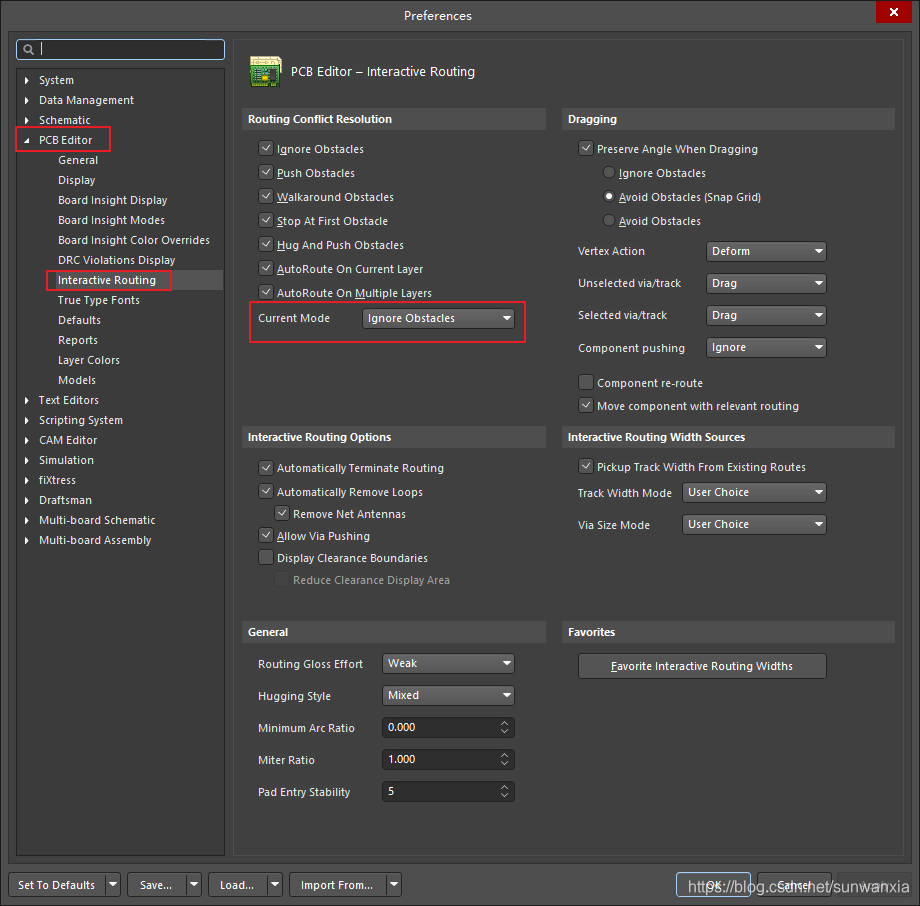Open the General page under PCB Editor
This screenshot has width=920, height=906.
point(78,160)
